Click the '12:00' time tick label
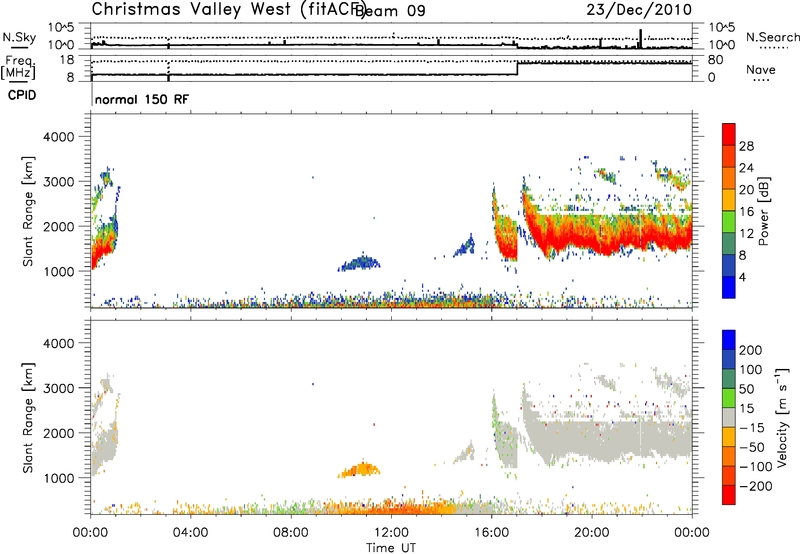 point(391,533)
